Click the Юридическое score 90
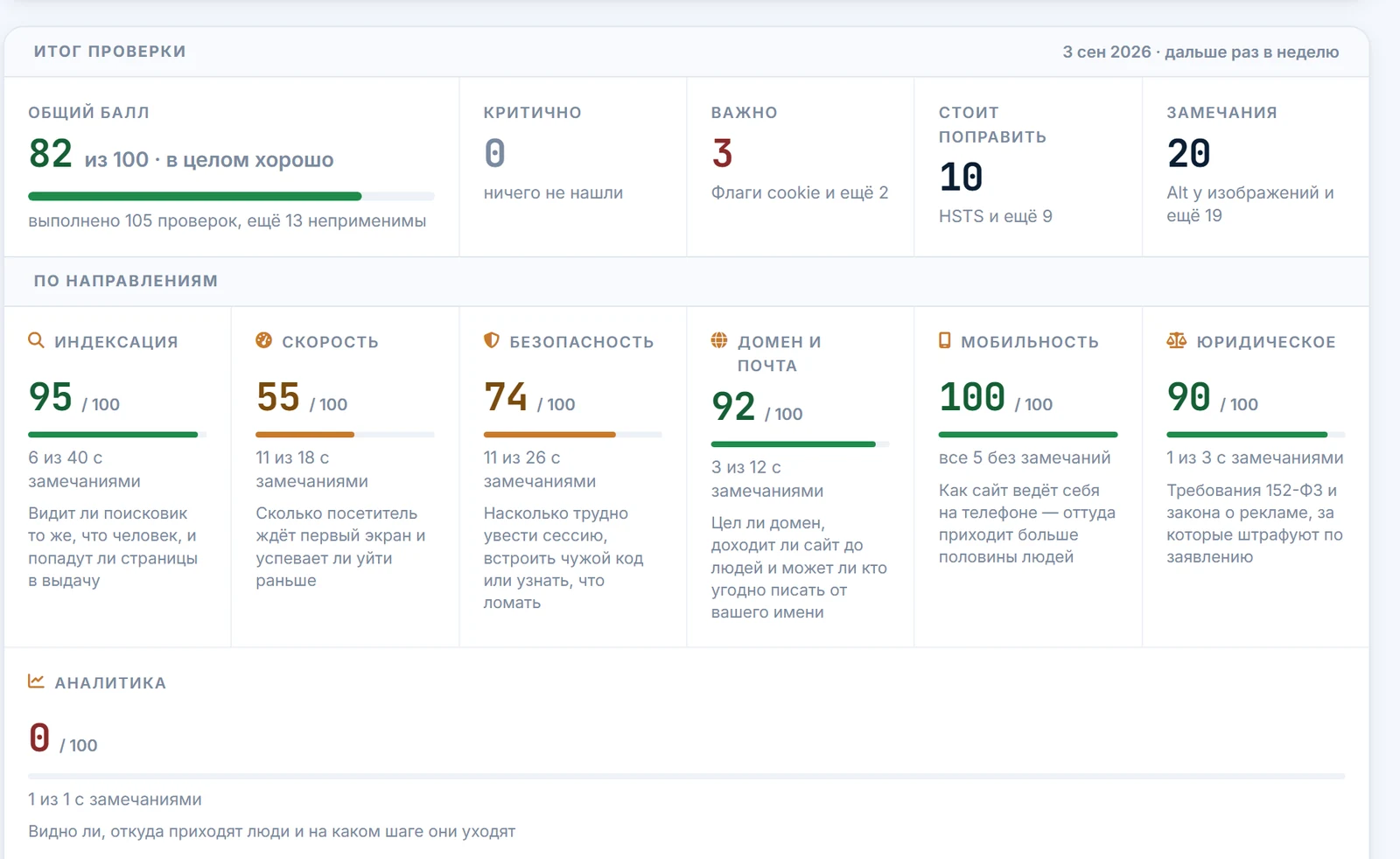 click(1189, 397)
